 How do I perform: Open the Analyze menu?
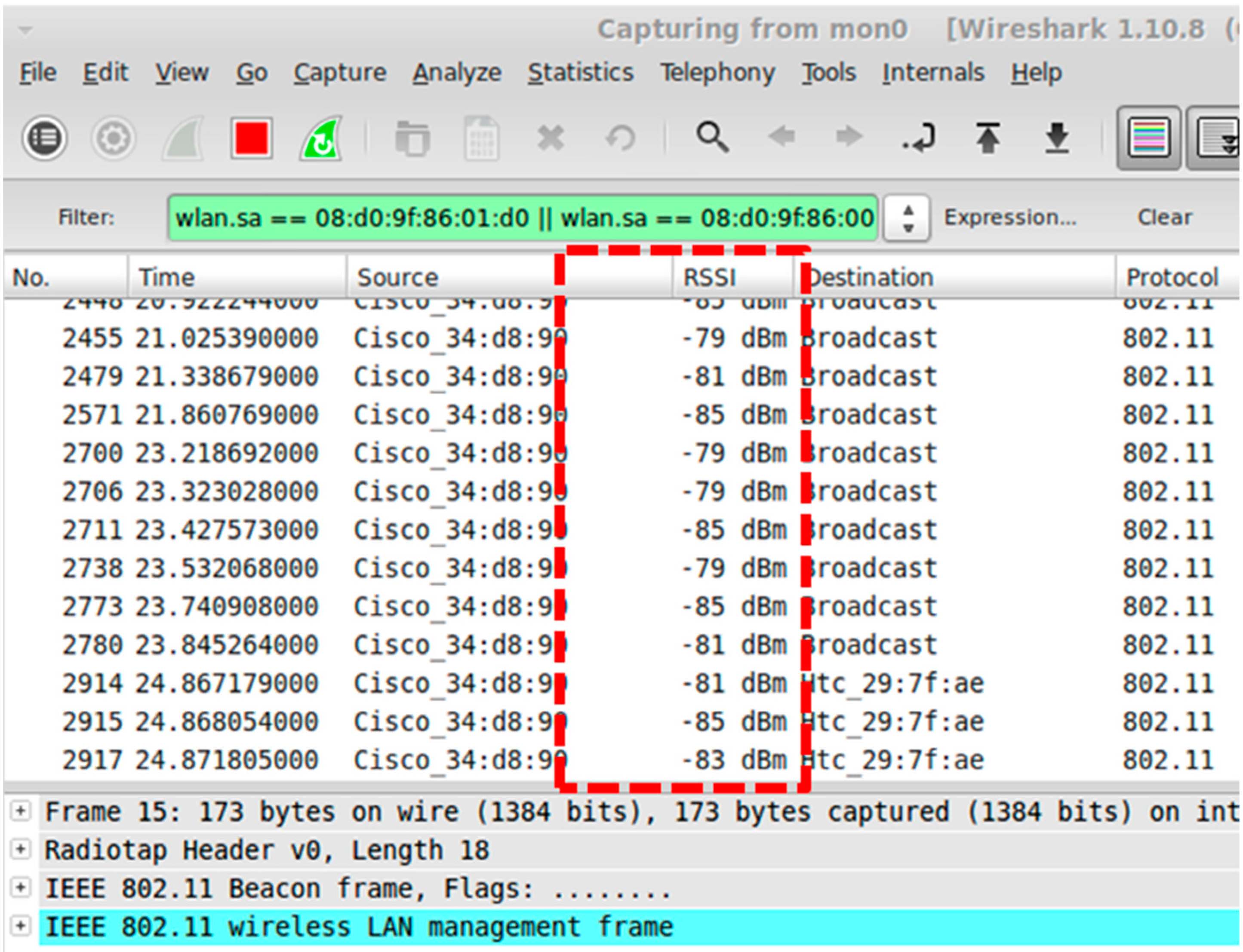pos(456,73)
